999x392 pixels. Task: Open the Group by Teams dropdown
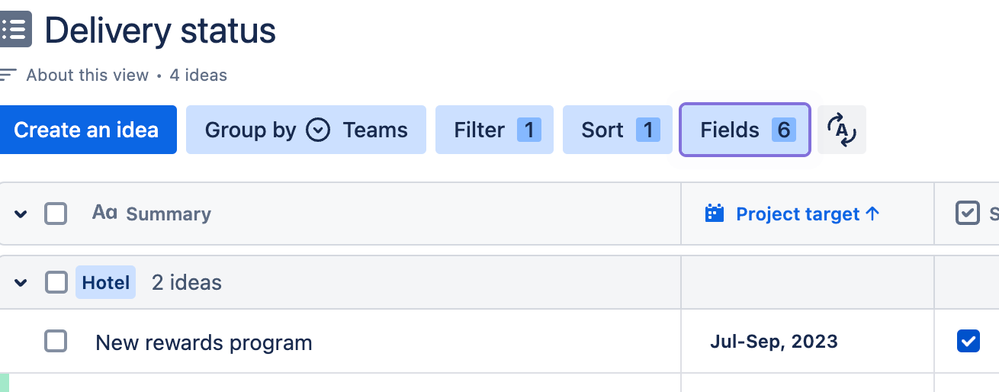(x=306, y=129)
